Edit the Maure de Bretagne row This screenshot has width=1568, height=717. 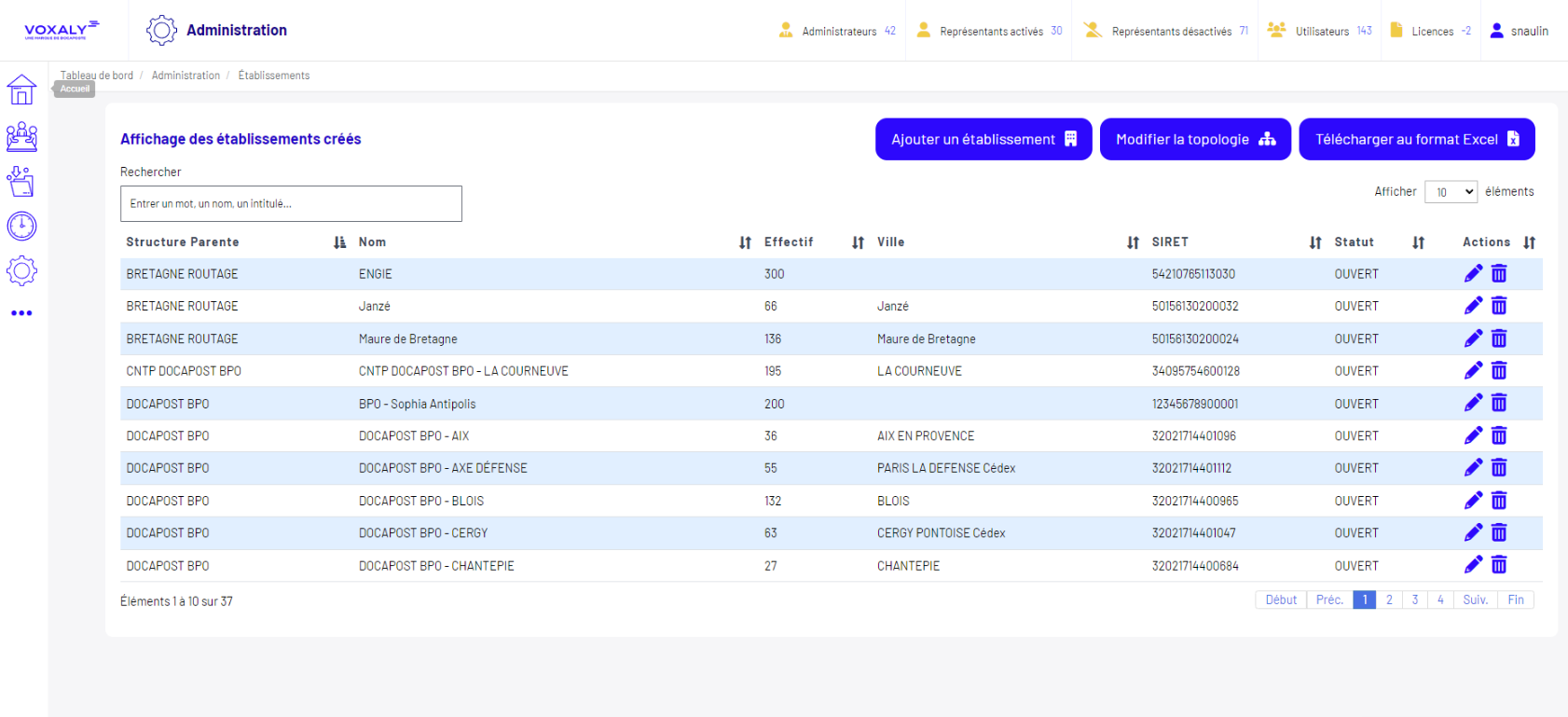click(1473, 338)
